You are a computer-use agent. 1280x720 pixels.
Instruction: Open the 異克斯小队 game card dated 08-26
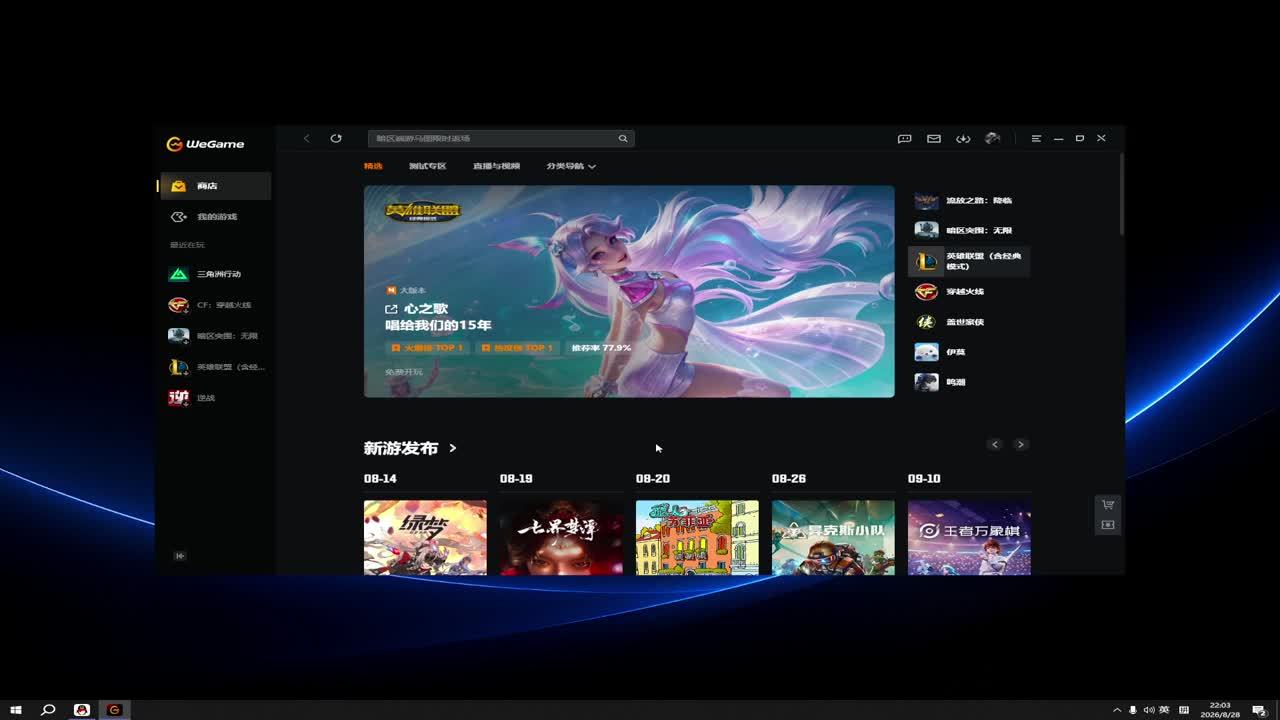833,538
